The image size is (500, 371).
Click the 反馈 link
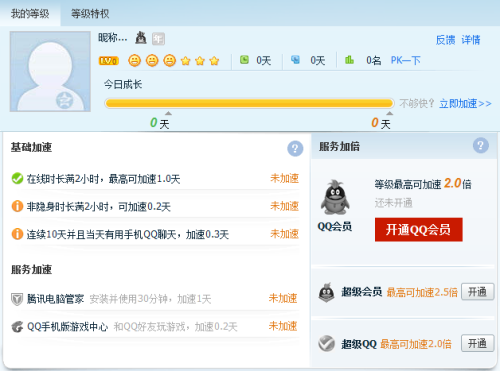(x=445, y=40)
